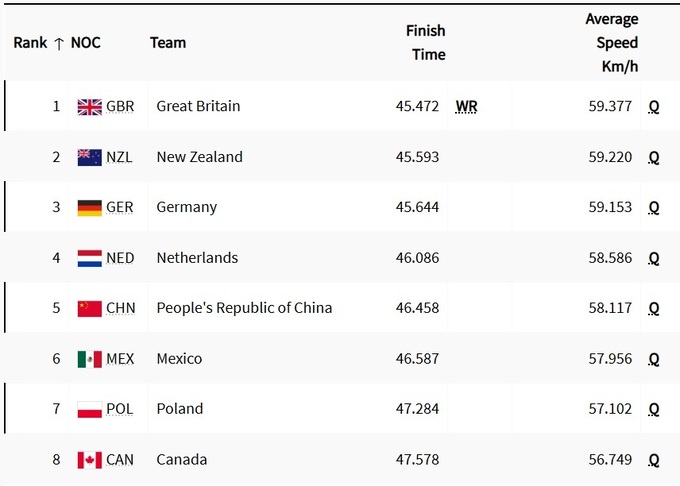Click the China flag icon
This screenshot has height=486, width=680.
click(90, 308)
